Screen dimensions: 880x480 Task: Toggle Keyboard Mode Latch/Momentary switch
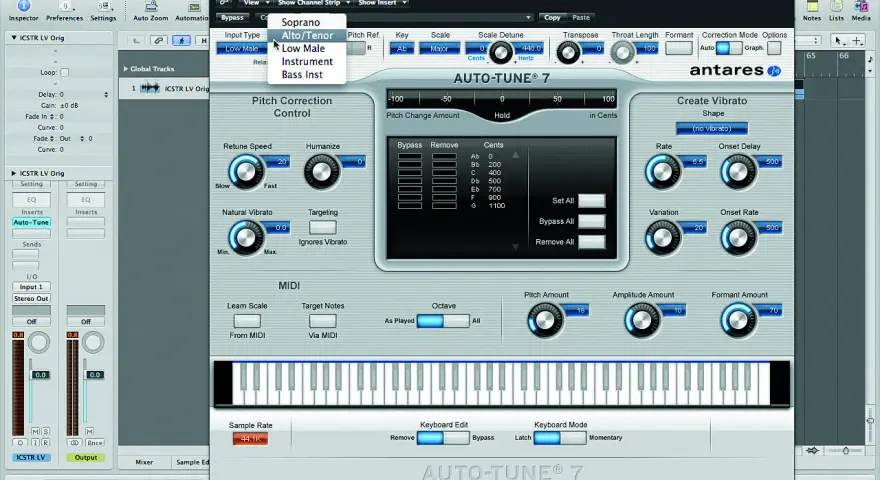[560, 437]
